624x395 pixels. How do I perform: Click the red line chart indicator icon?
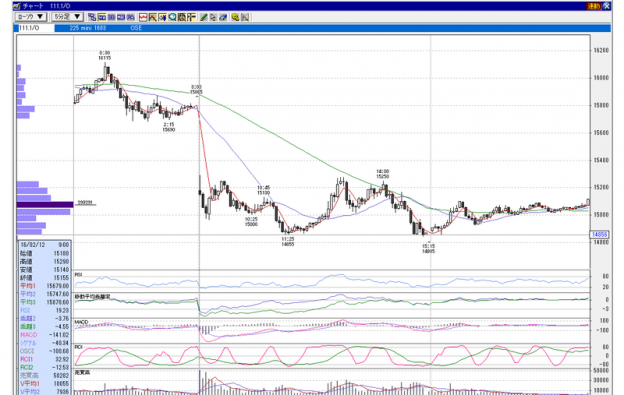(143, 17)
